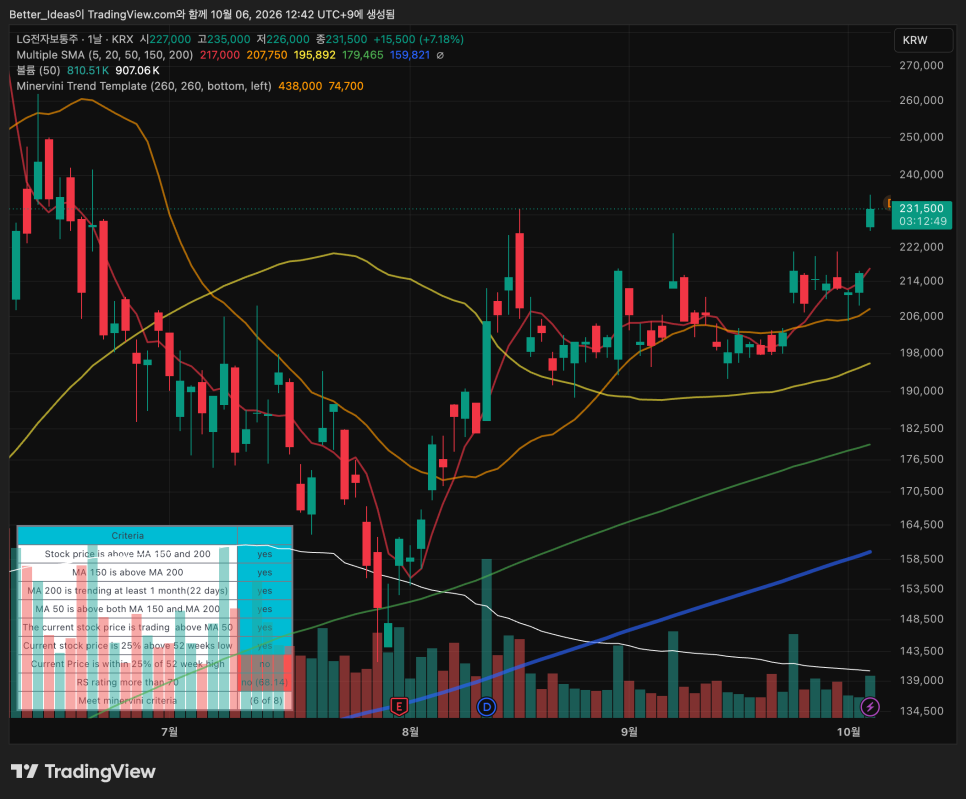Screen dimensions: 966x799
Task: Click the 볼륨 (50) volume indicator legend
Action: pos(38,70)
